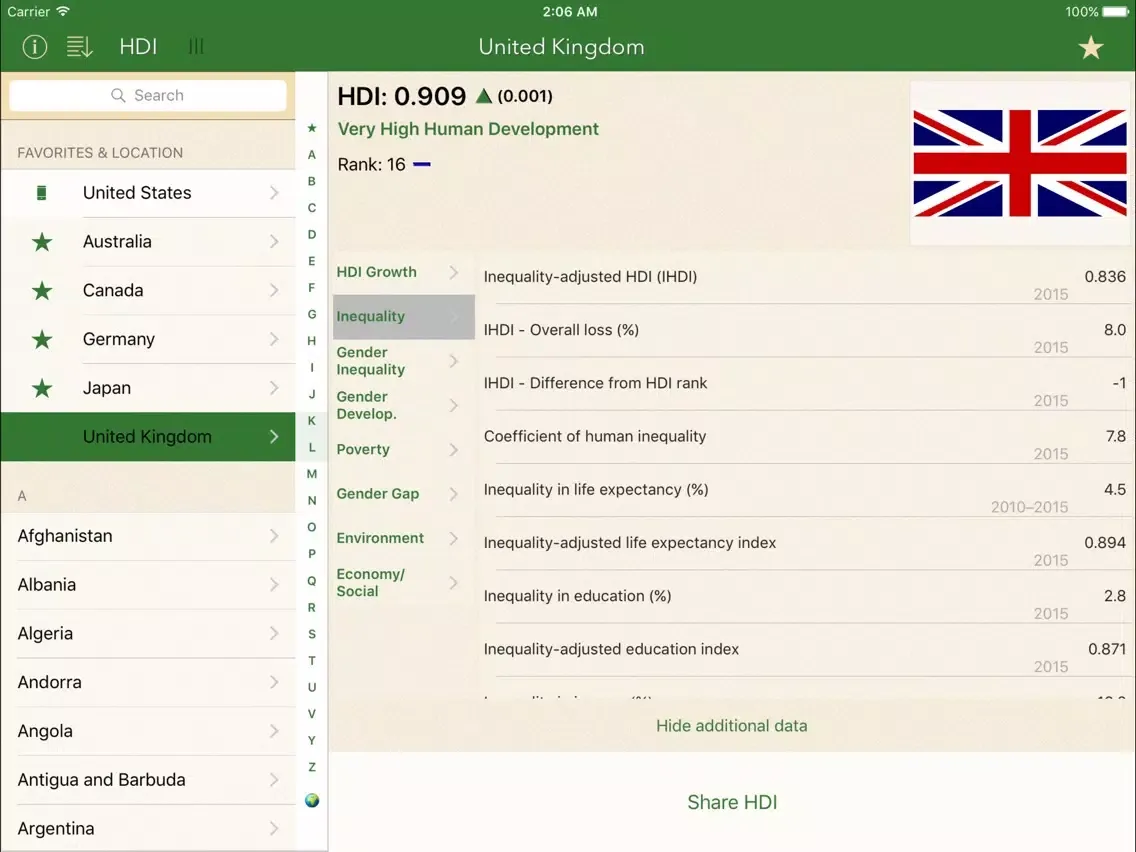Jump to letter G in the index
Image resolution: width=1136 pixels, height=852 pixels.
(x=312, y=314)
